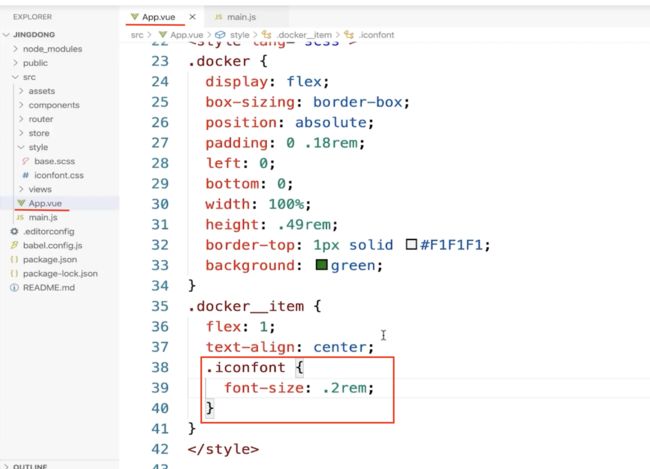Close the App.vue editor tab
Image resolution: width=650 pixels, height=469 pixels.
click(x=192, y=17)
